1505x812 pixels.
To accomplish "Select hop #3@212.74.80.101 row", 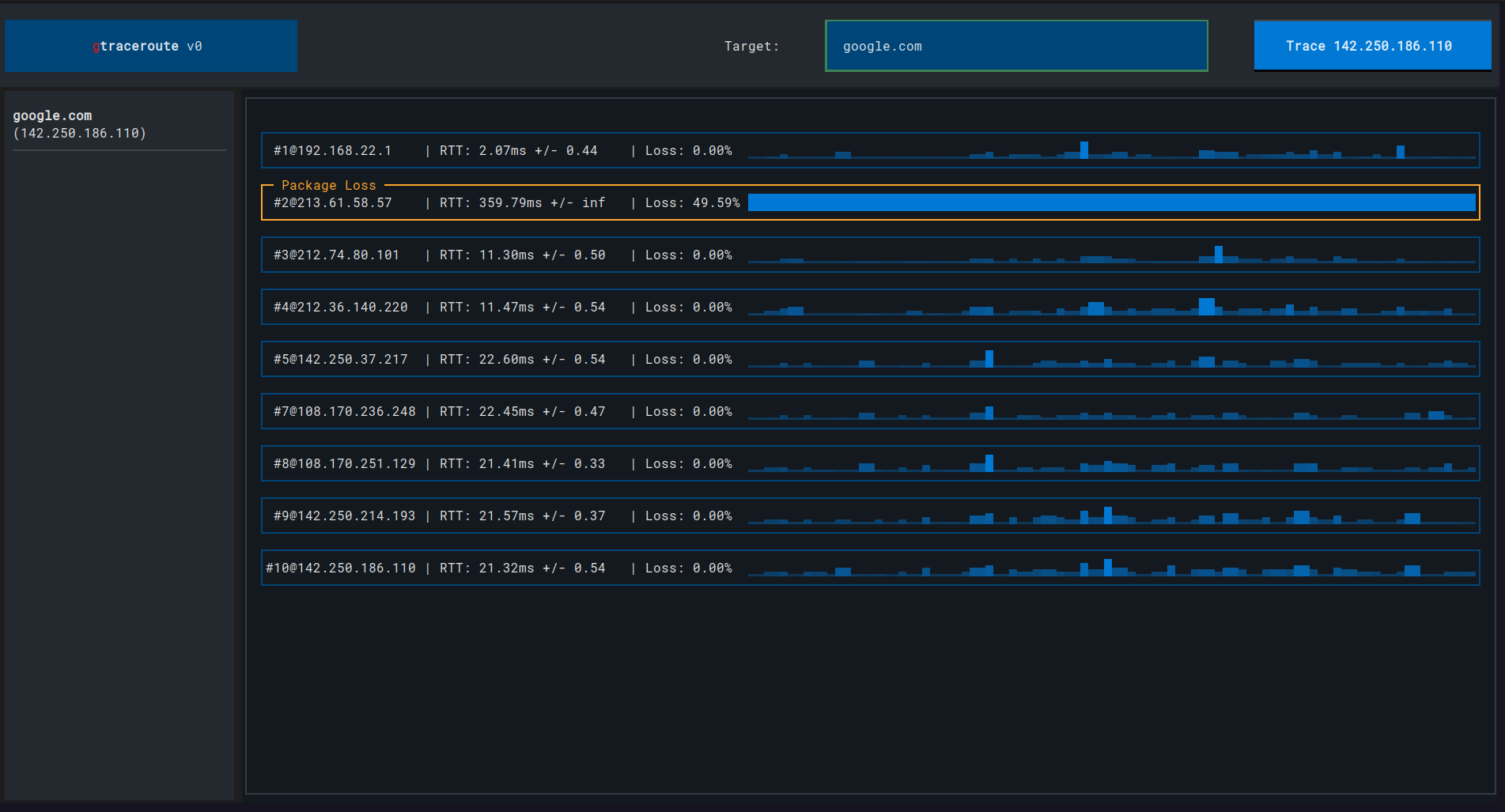I will click(x=870, y=255).
